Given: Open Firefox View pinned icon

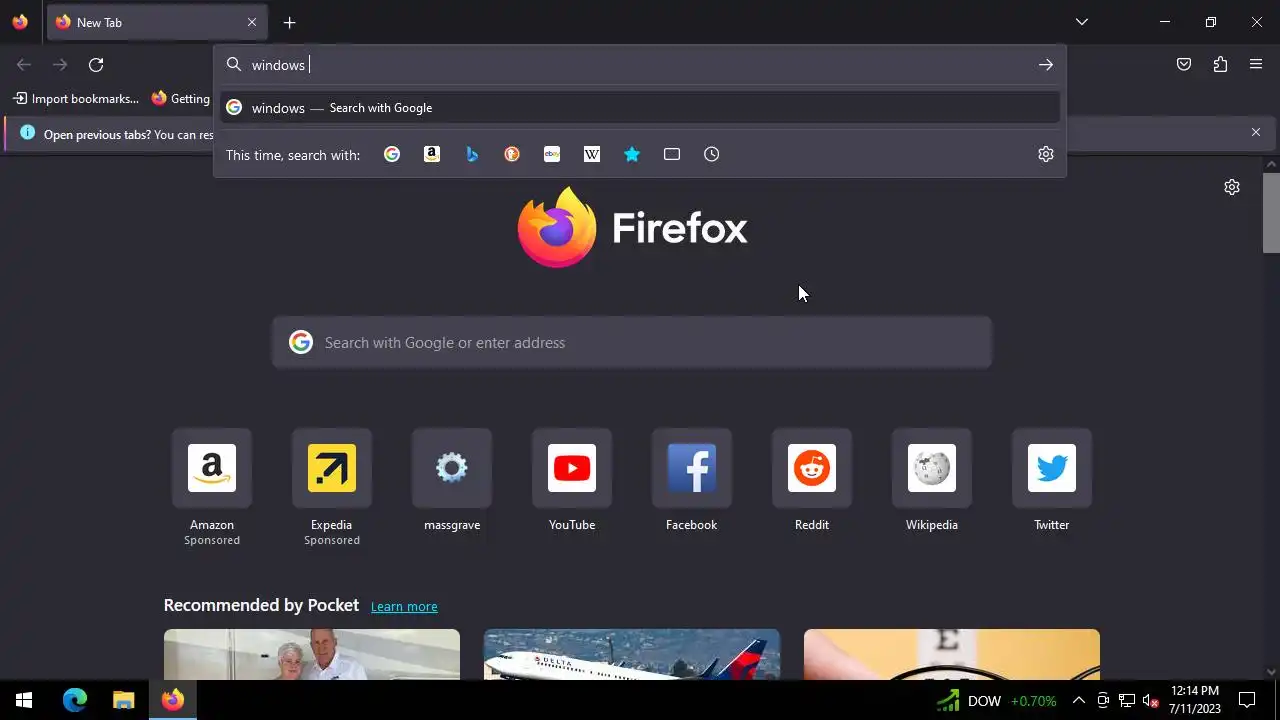Looking at the screenshot, I should (x=20, y=22).
